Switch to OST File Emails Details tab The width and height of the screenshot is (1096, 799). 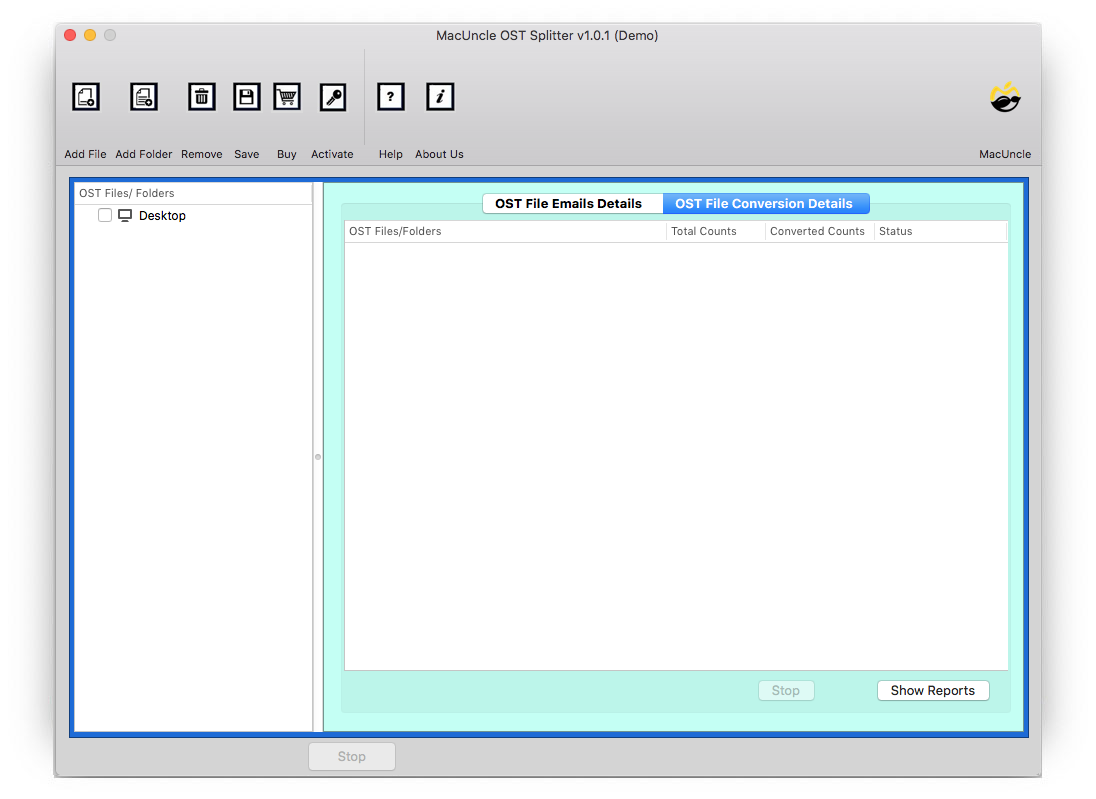tap(568, 204)
